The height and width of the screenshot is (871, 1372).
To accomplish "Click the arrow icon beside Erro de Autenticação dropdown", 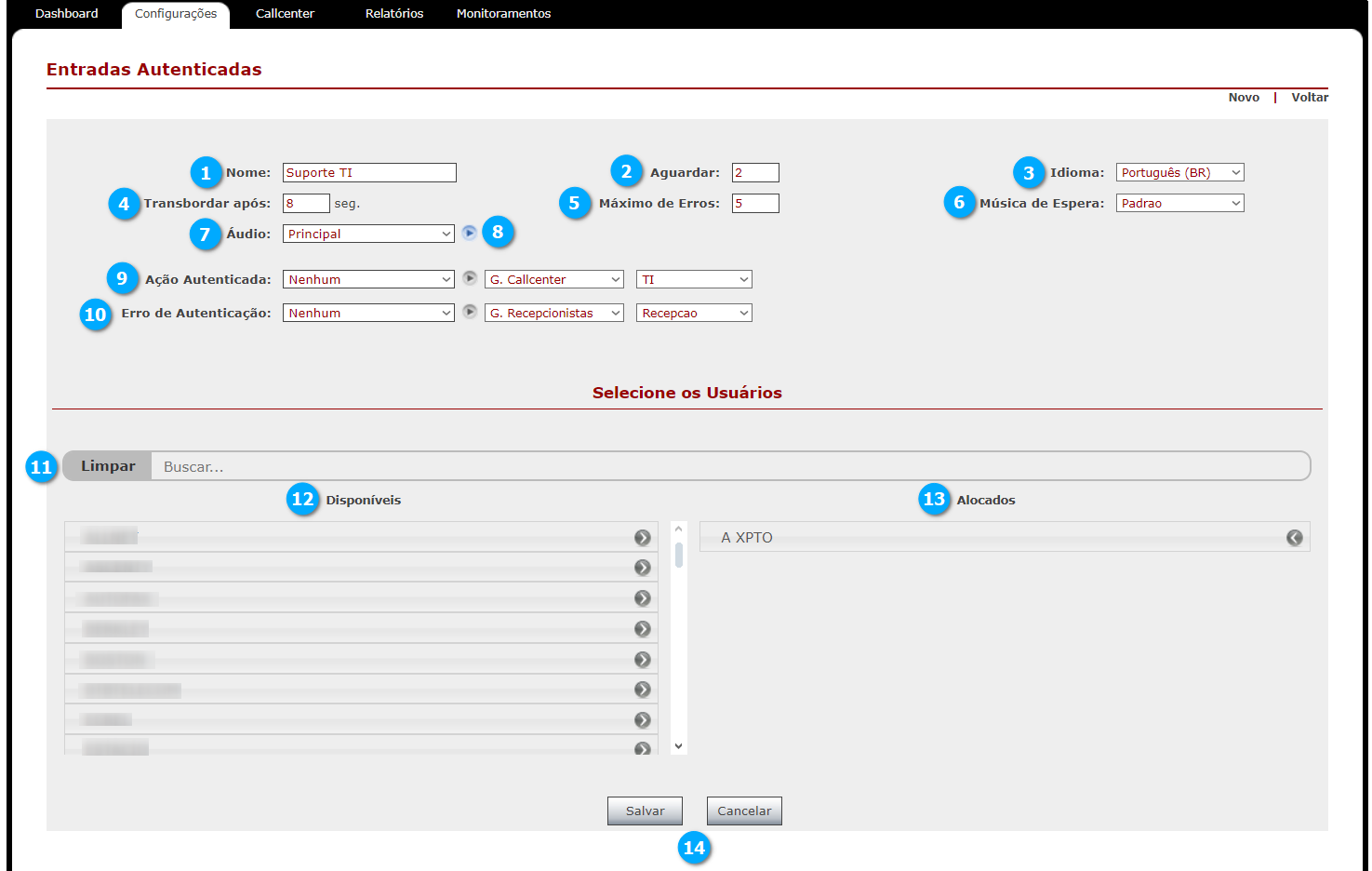I will (470, 312).
